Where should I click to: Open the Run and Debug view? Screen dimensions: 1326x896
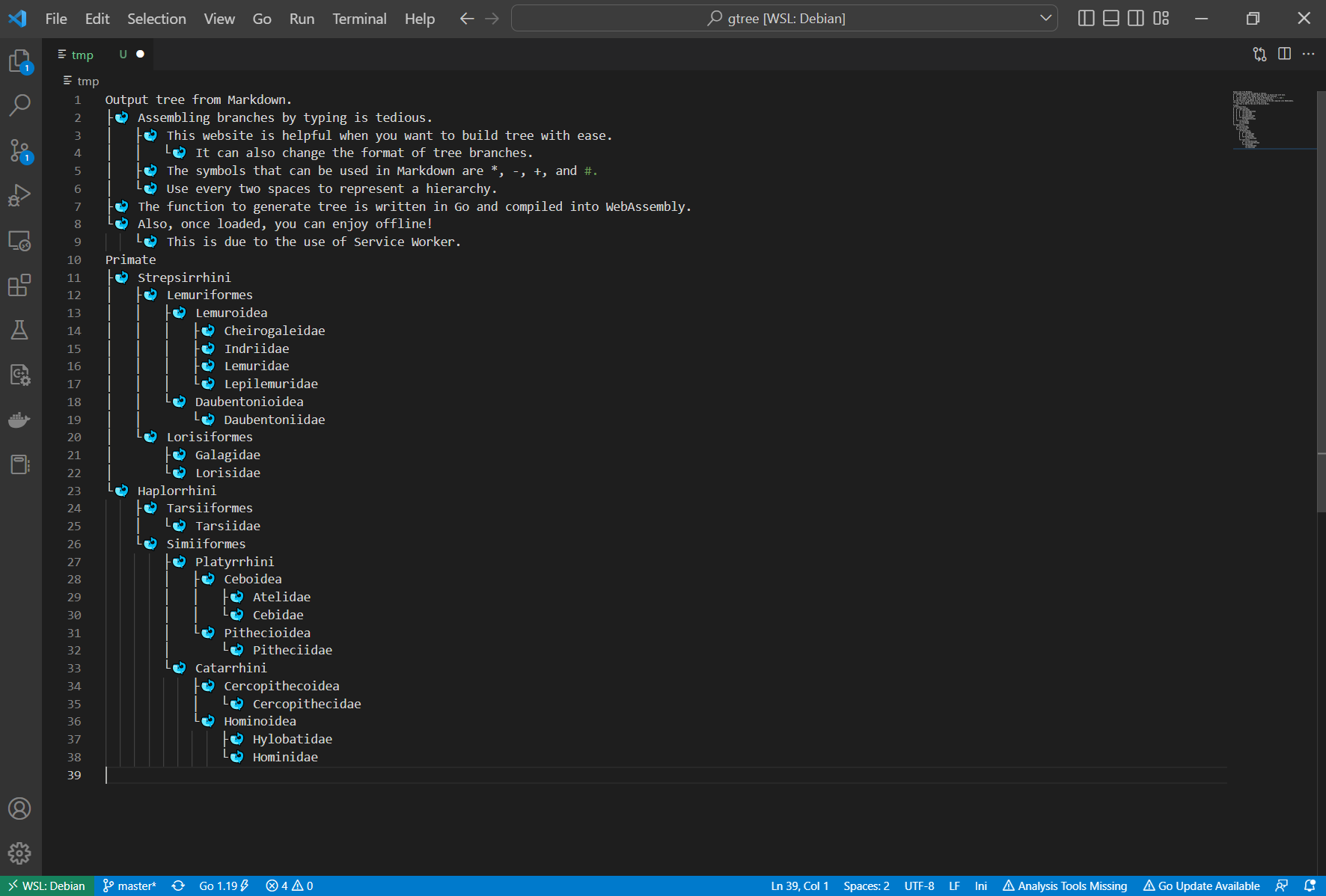click(x=20, y=195)
